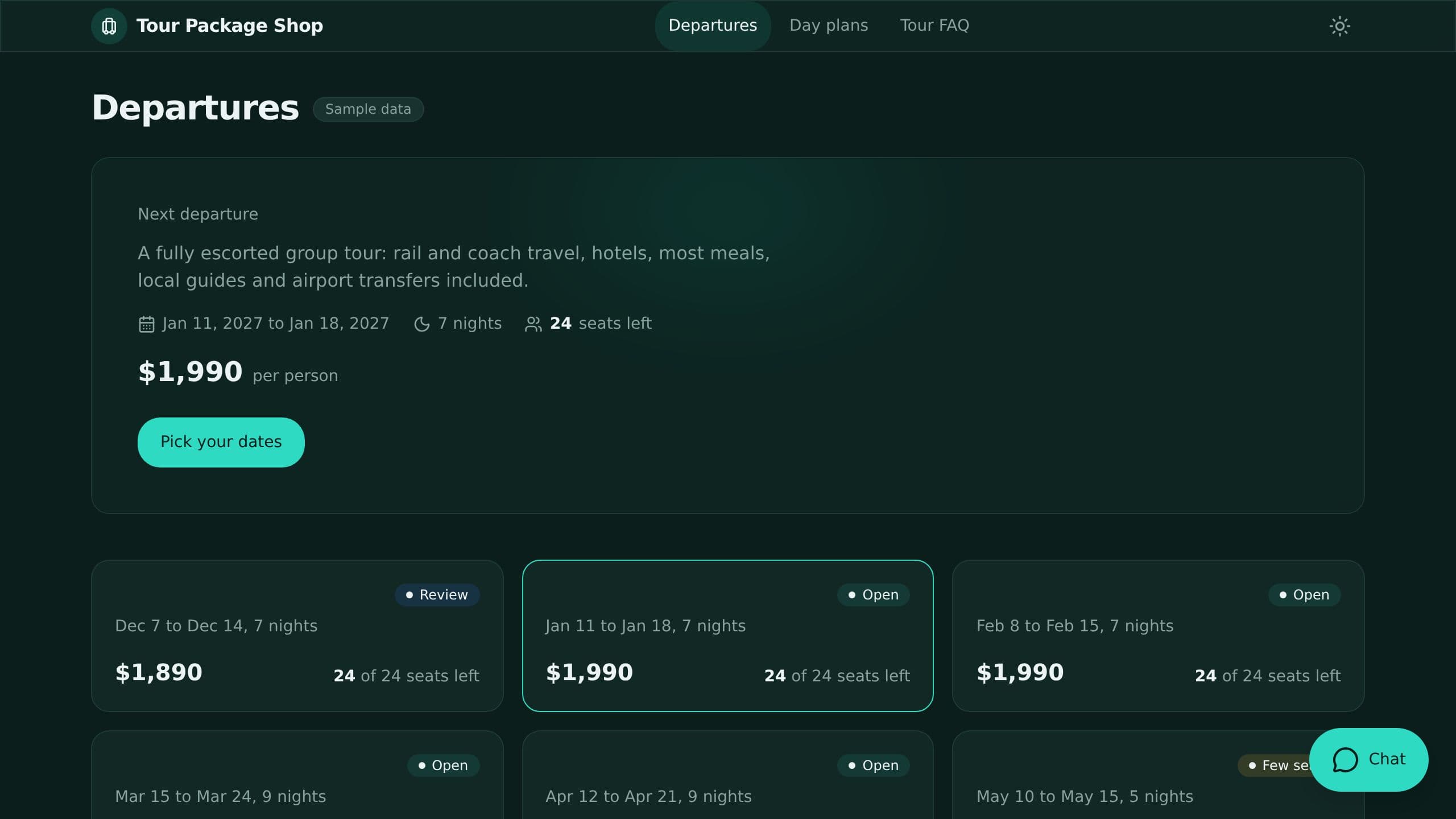The image size is (1456, 819).
Task: Click the Tour Package Shop title
Action: (x=230, y=26)
